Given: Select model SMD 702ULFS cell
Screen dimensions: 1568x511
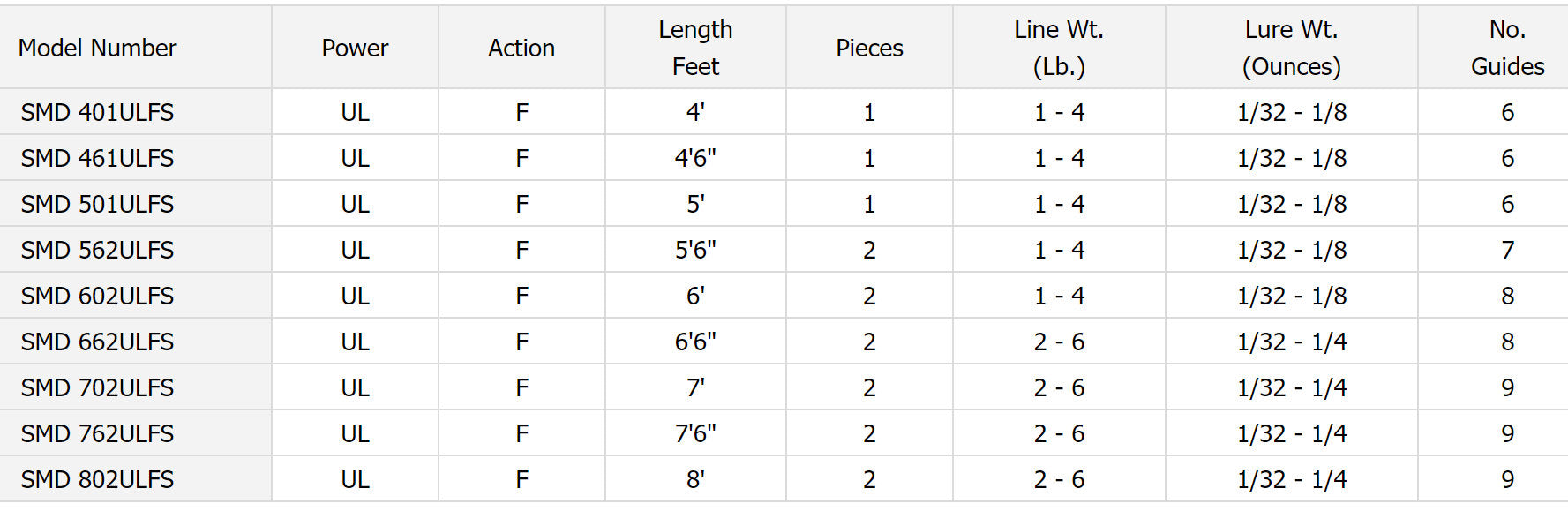Looking at the screenshot, I should point(97,387).
